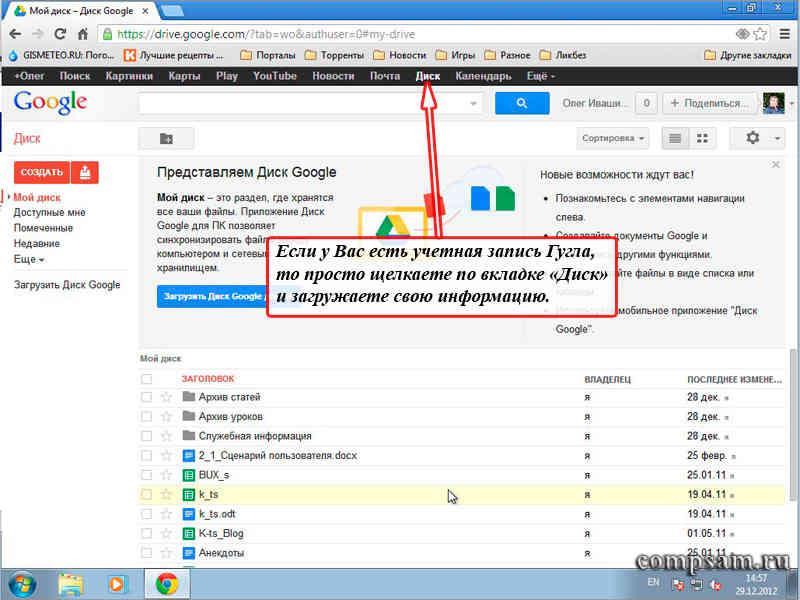Switch to grid view icon

703,138
